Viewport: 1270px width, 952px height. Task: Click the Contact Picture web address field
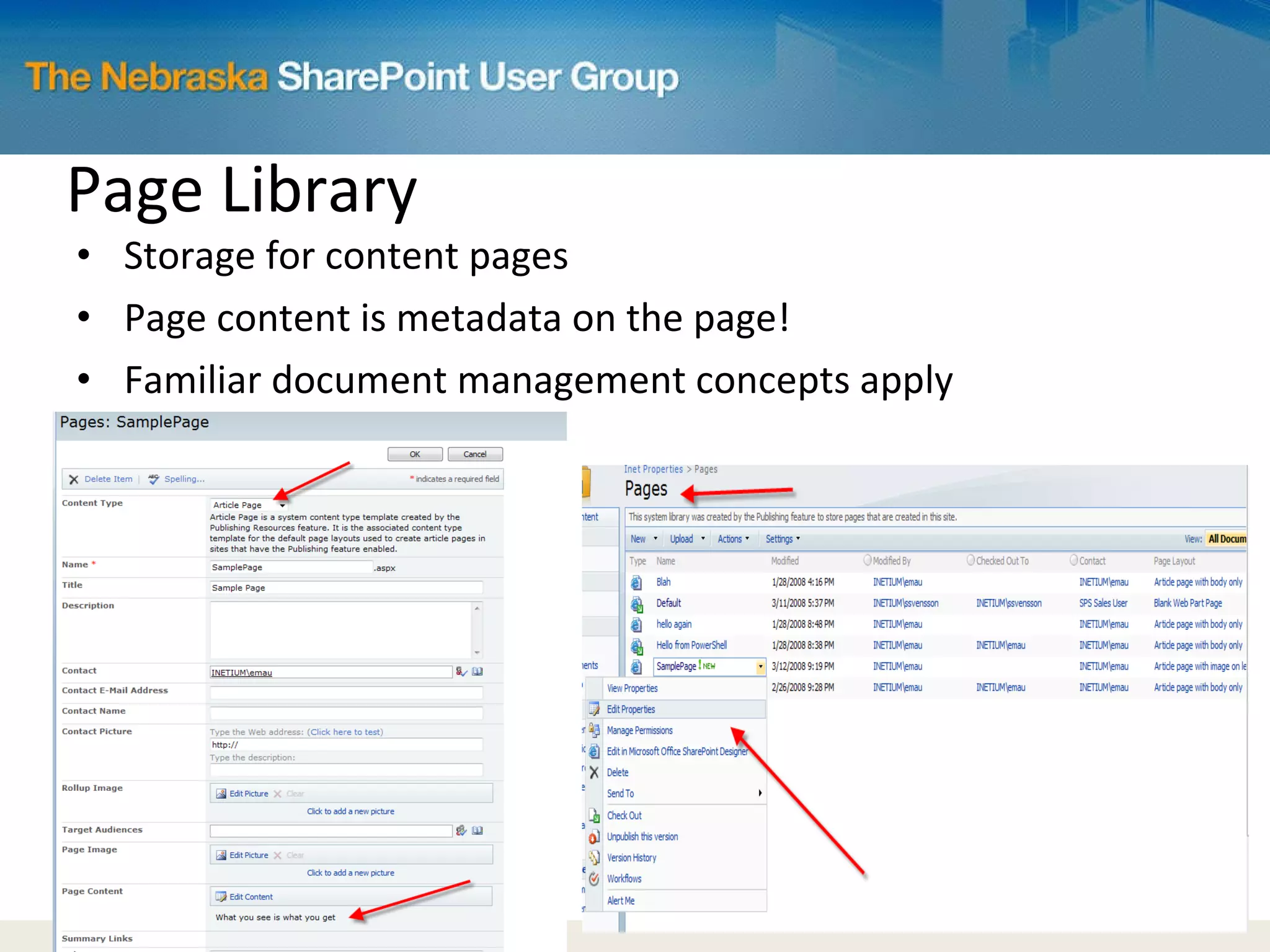(346, 745)
